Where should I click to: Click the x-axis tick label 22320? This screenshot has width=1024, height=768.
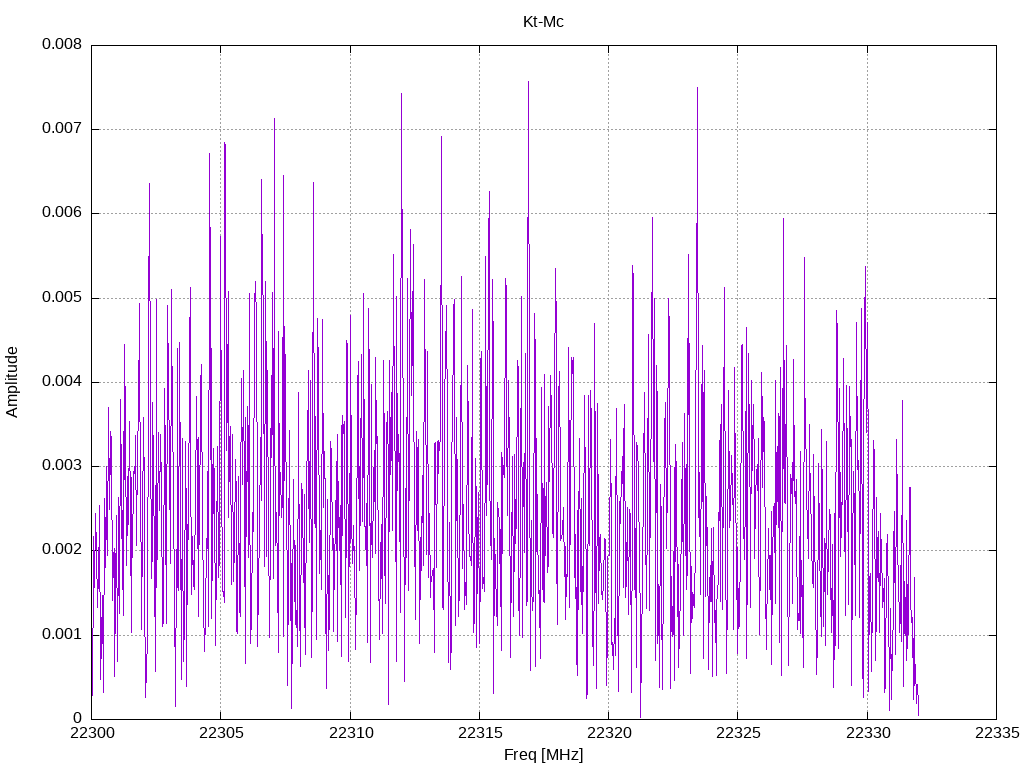pyautogui.click(x=609, y=733)
